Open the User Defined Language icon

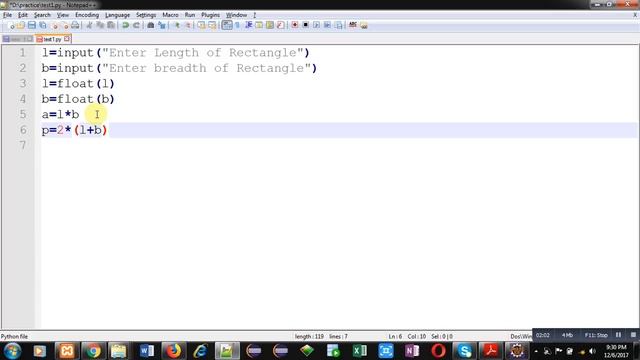(259, 25)
